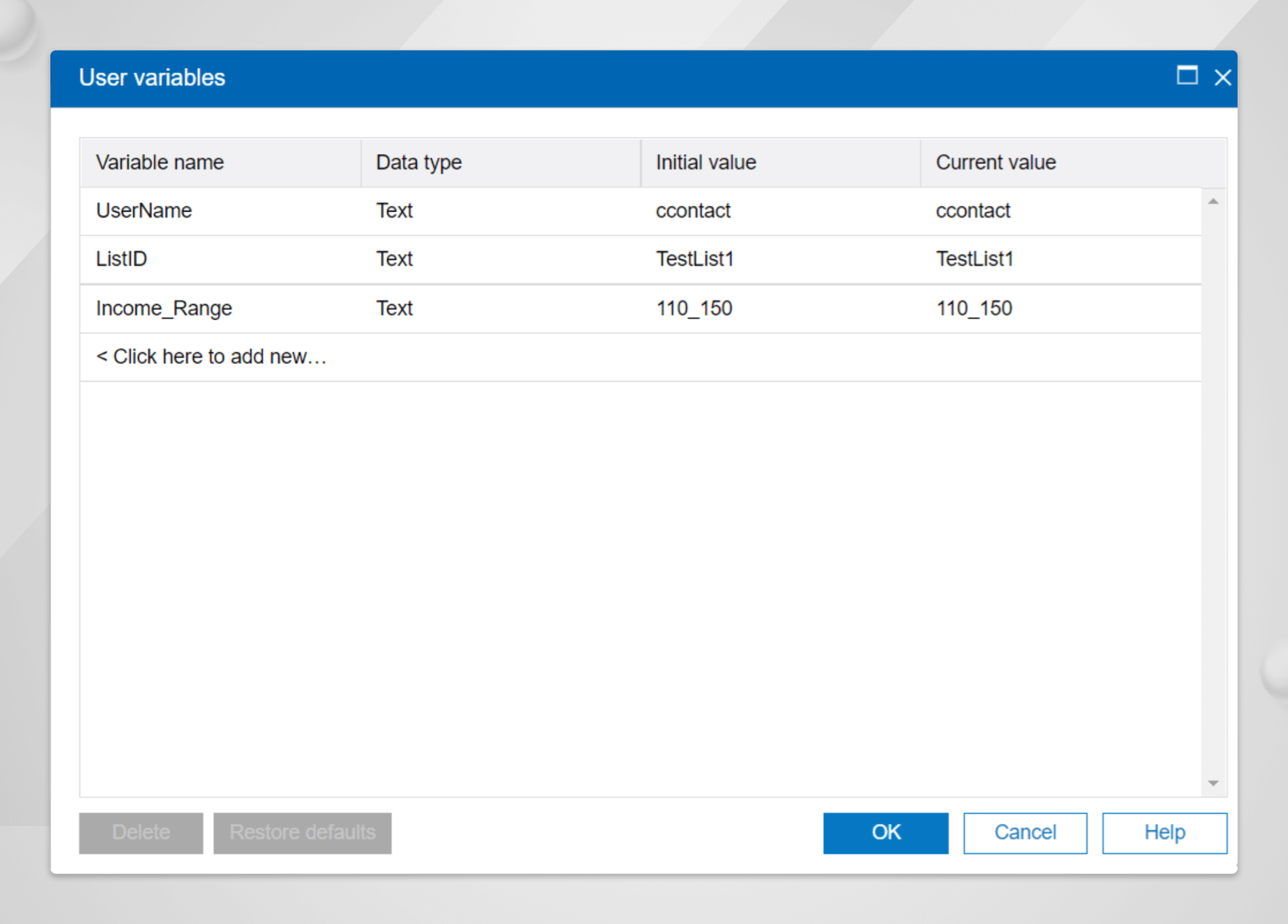Screen dimensions: 1288x924
Task: Open the User variables dialog maximize icon
Action: [x=1187, y=77]
